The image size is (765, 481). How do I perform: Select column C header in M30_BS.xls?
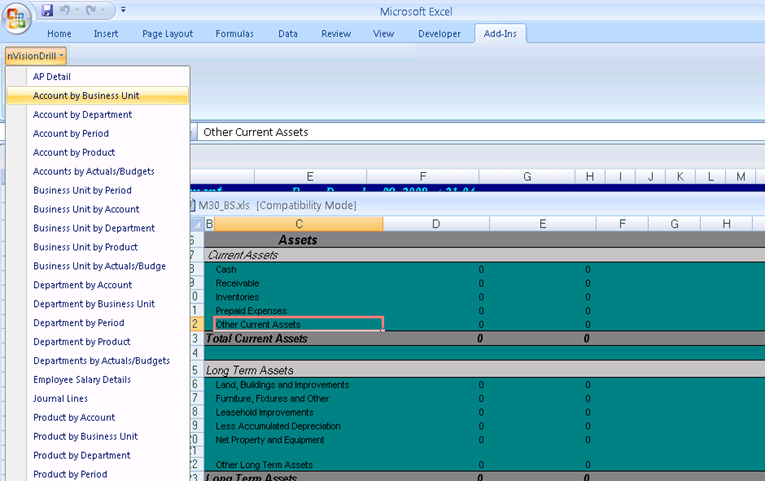[x=299, y=224]
